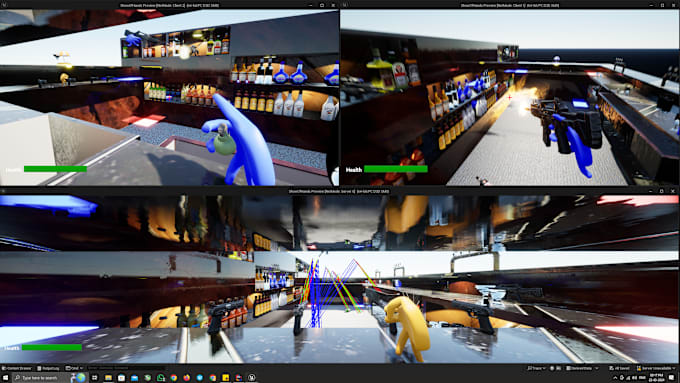
Task: Open Task View from the taskbar
Action: (95, 378)
